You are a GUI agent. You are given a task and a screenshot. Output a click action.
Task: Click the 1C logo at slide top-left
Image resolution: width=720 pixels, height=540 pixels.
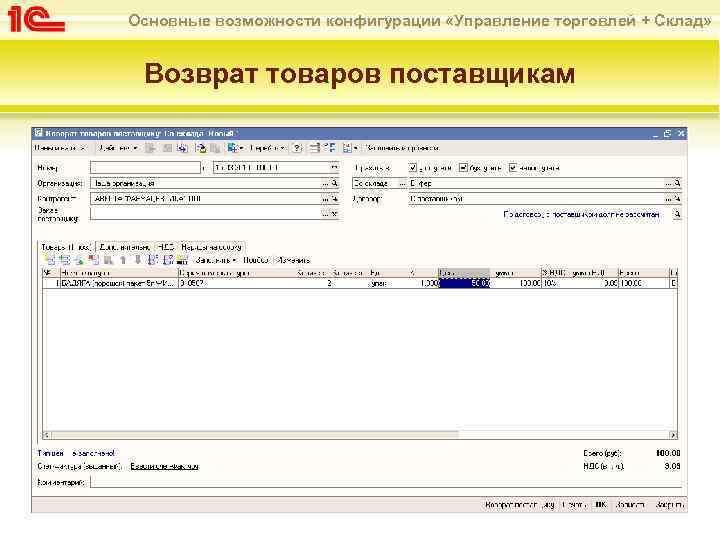[36, 18]
